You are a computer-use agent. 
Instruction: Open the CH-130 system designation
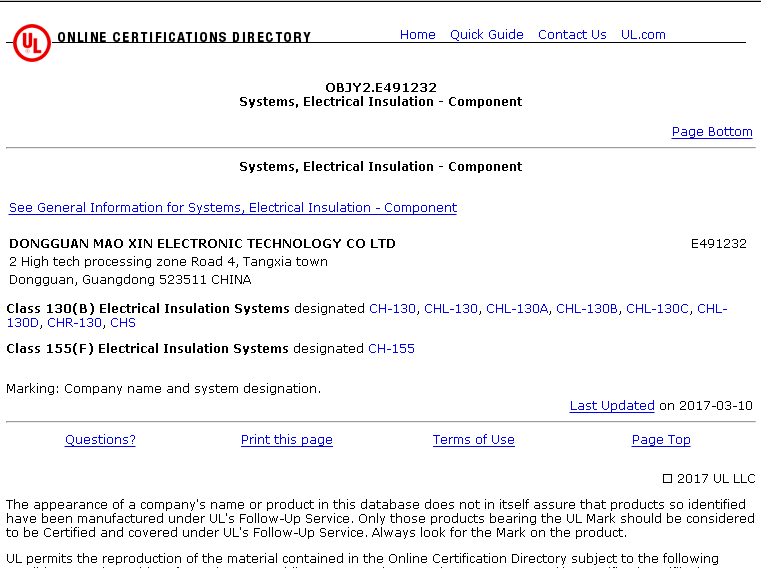point(392,309)
